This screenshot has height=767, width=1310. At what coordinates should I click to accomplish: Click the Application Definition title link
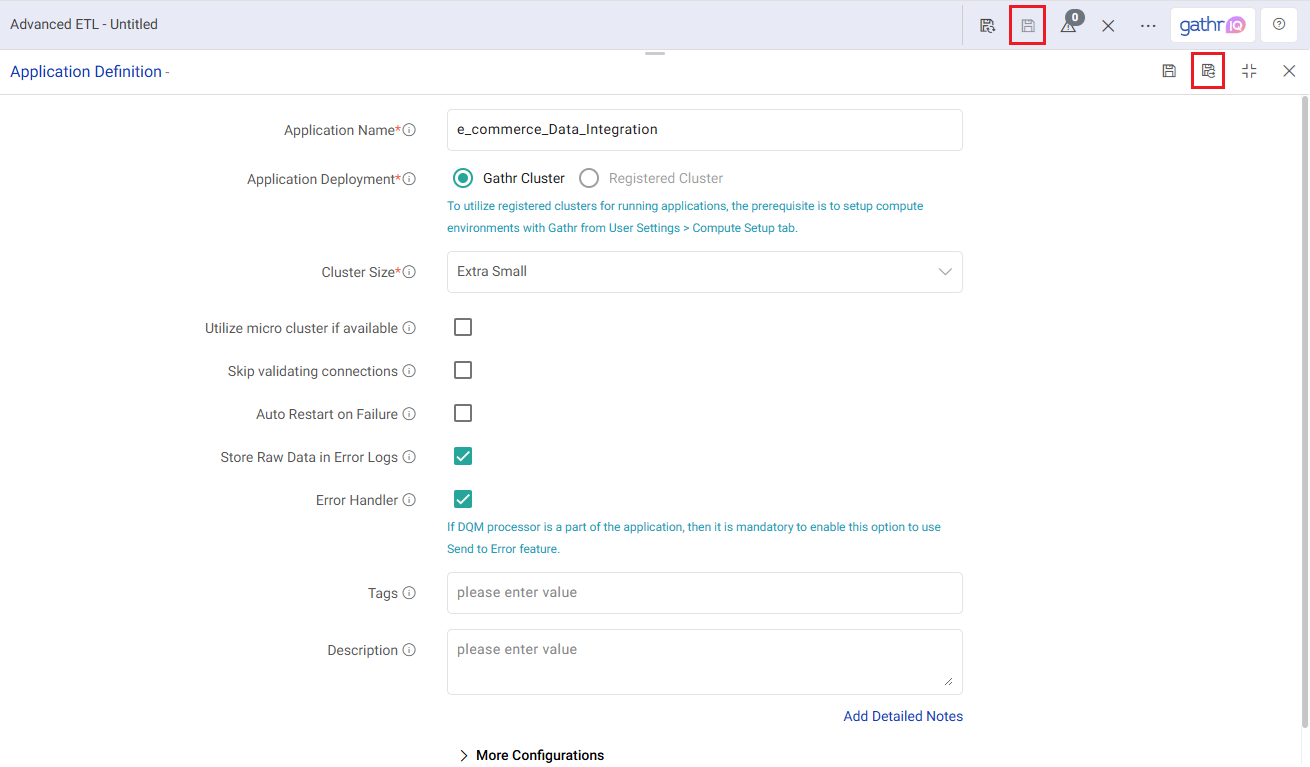point(86,71)
